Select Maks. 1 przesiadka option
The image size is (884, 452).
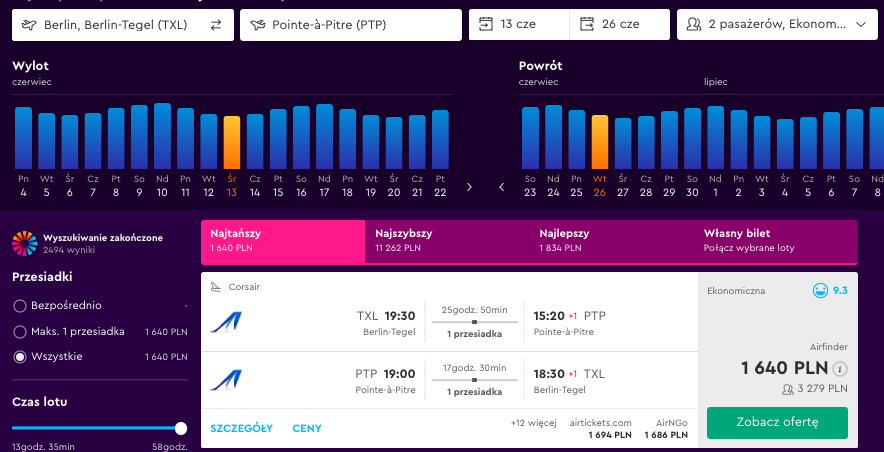tap(20, 332)
